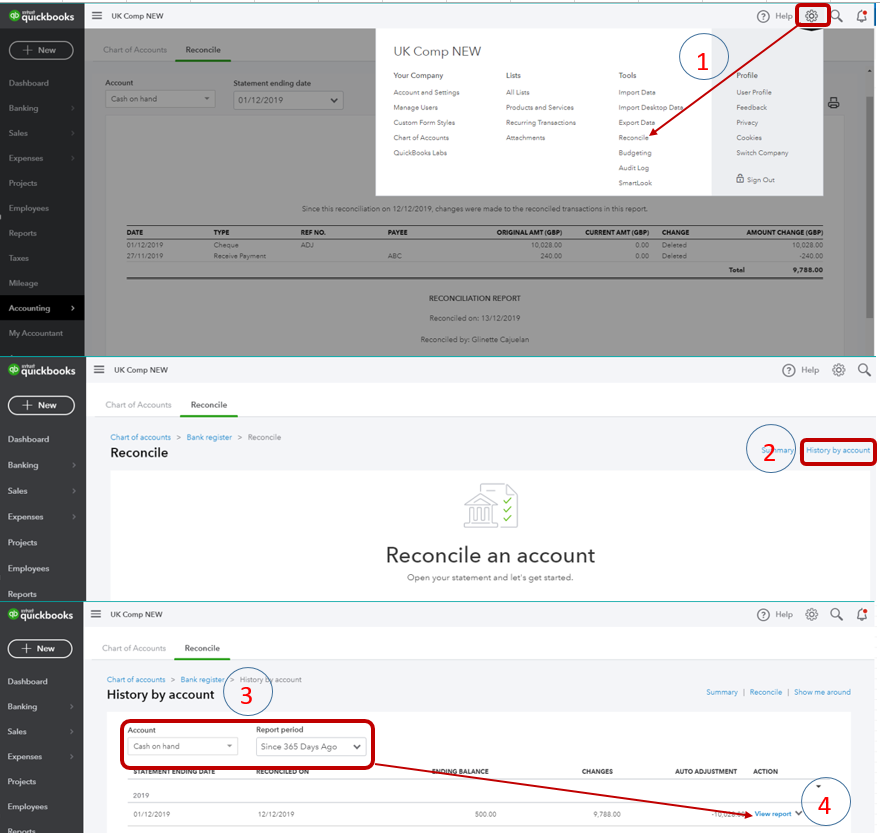Click the hamburger menu icon on the reconciliation report screen
The width and height of the screenshot is (880, 833).
click(97, 16)
